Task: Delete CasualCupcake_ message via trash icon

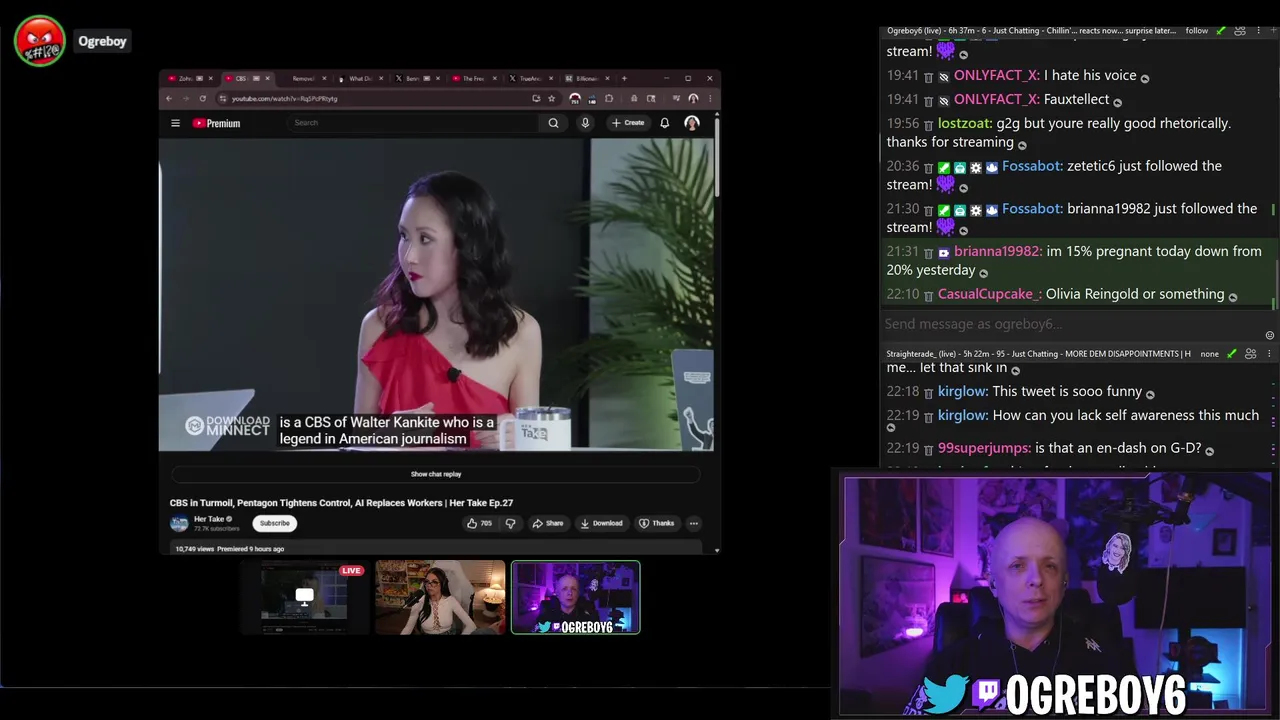Action: point(928,295)
